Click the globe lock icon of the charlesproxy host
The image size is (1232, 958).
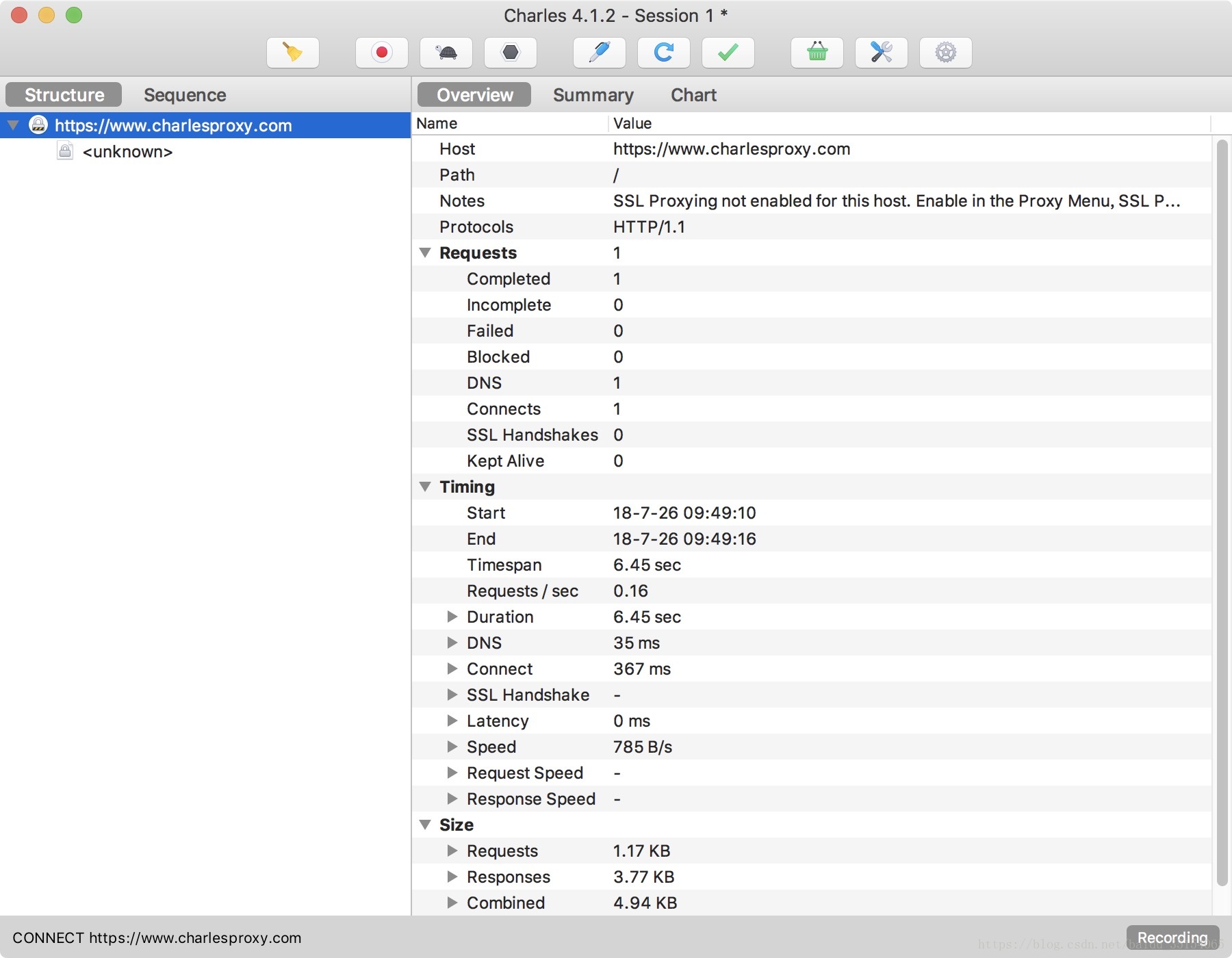tap(38, 125)
